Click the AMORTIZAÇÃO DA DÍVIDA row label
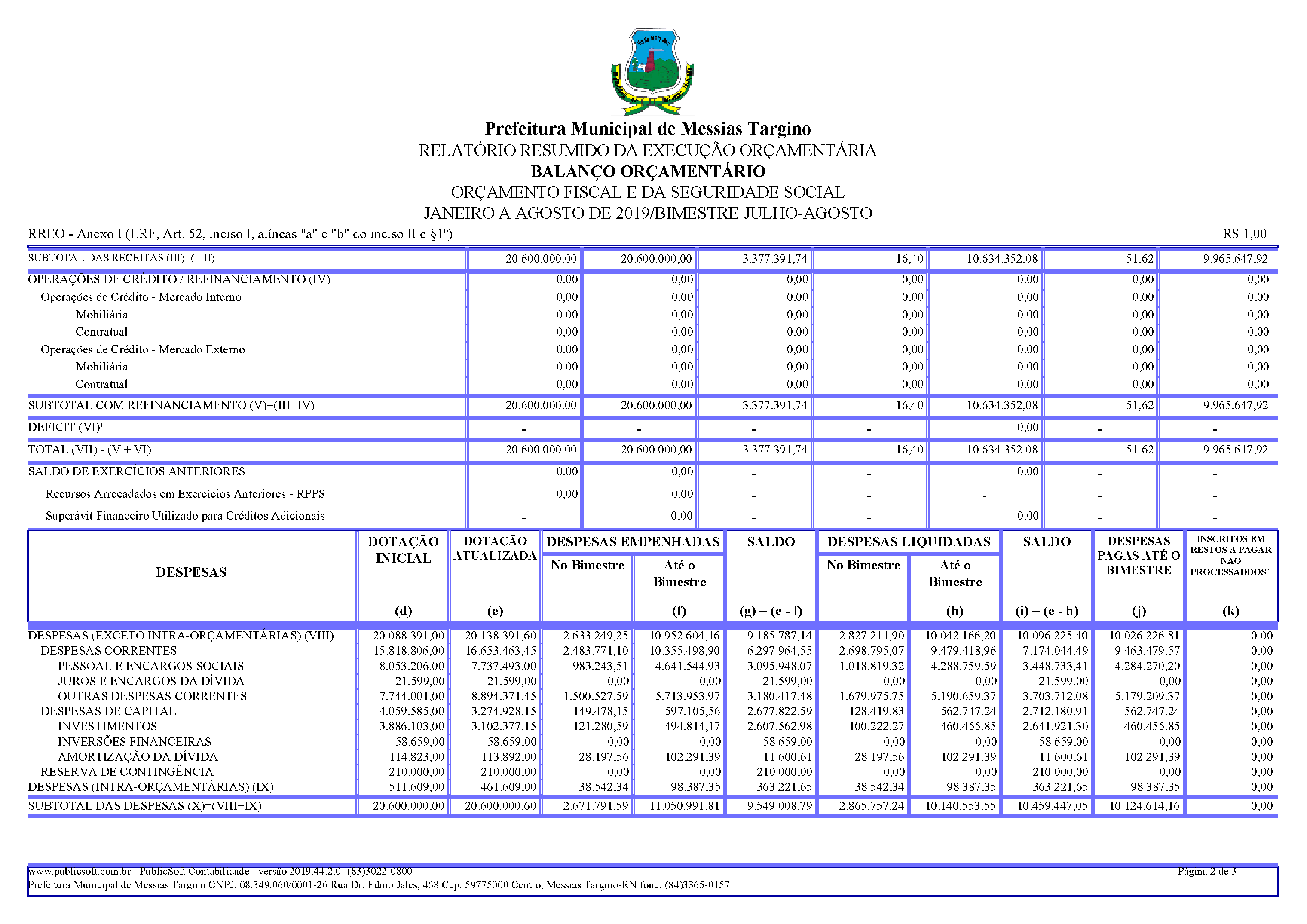The width and height of the screenshot is (1307, 924). tap(137, 757)
